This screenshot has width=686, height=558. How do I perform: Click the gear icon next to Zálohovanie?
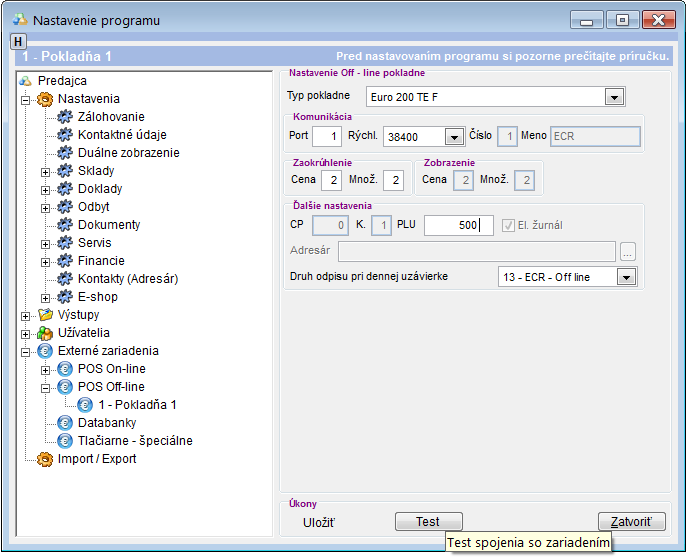[x=66, y=117]
